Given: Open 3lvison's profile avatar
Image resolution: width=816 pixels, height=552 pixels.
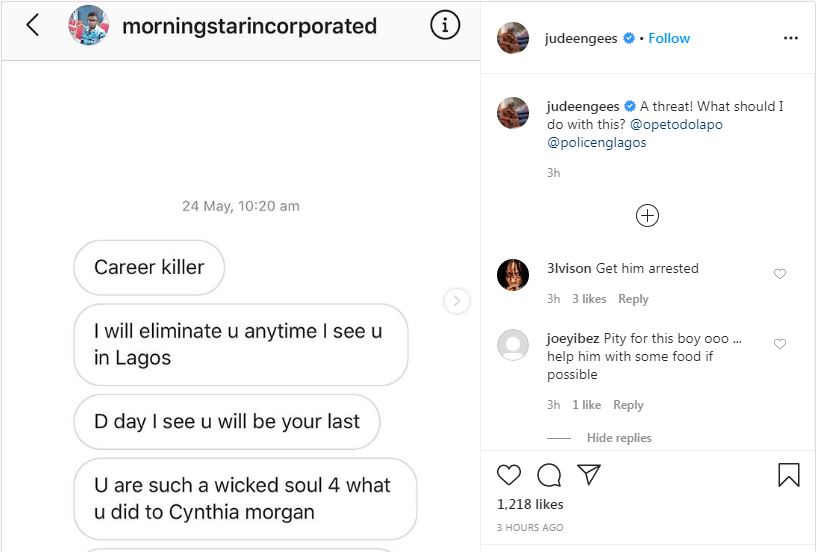Looking at the screenshot, I should (x=513, y=274).
